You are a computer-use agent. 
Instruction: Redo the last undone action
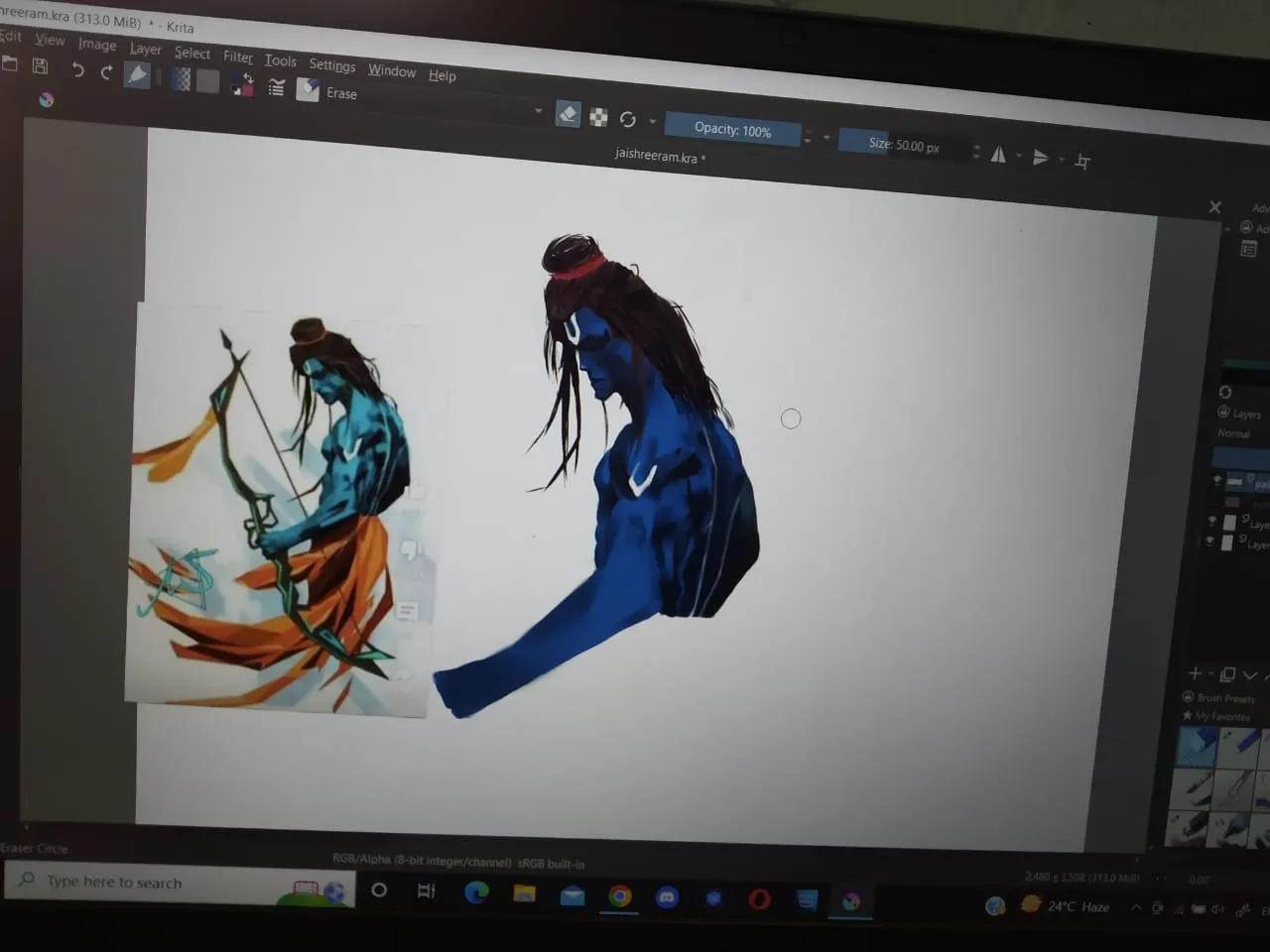pyautogui.click(x=106, y=71)
